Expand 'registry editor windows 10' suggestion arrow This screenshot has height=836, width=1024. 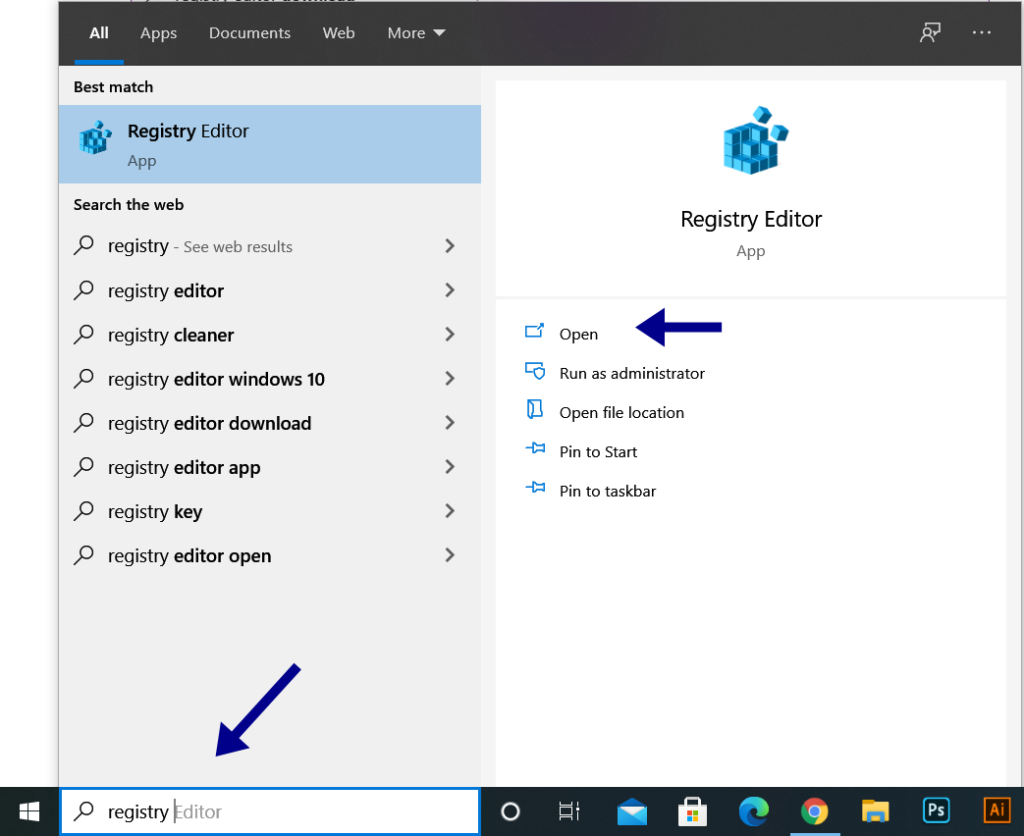click(x=449, y=379)
